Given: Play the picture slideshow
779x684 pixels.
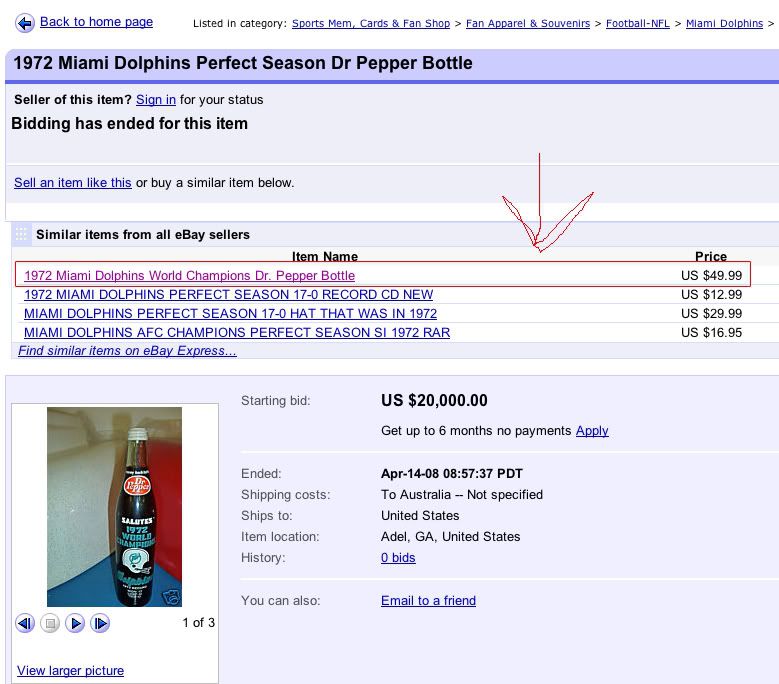Looking at the screenshot, I should tap(75, 623).
